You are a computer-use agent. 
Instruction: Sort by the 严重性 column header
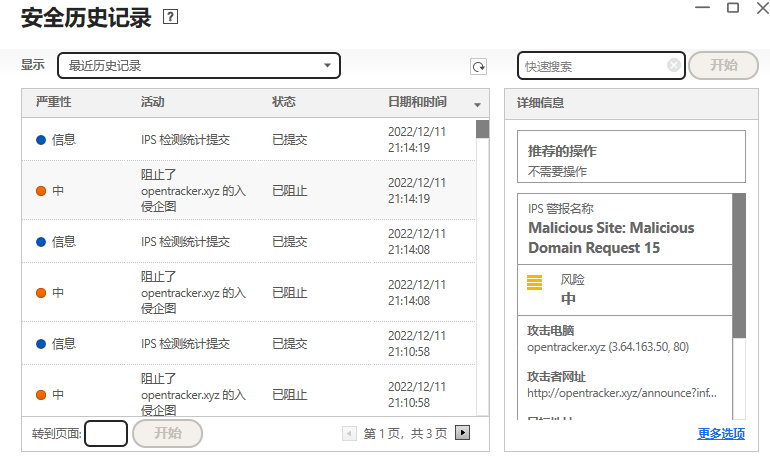54,102
